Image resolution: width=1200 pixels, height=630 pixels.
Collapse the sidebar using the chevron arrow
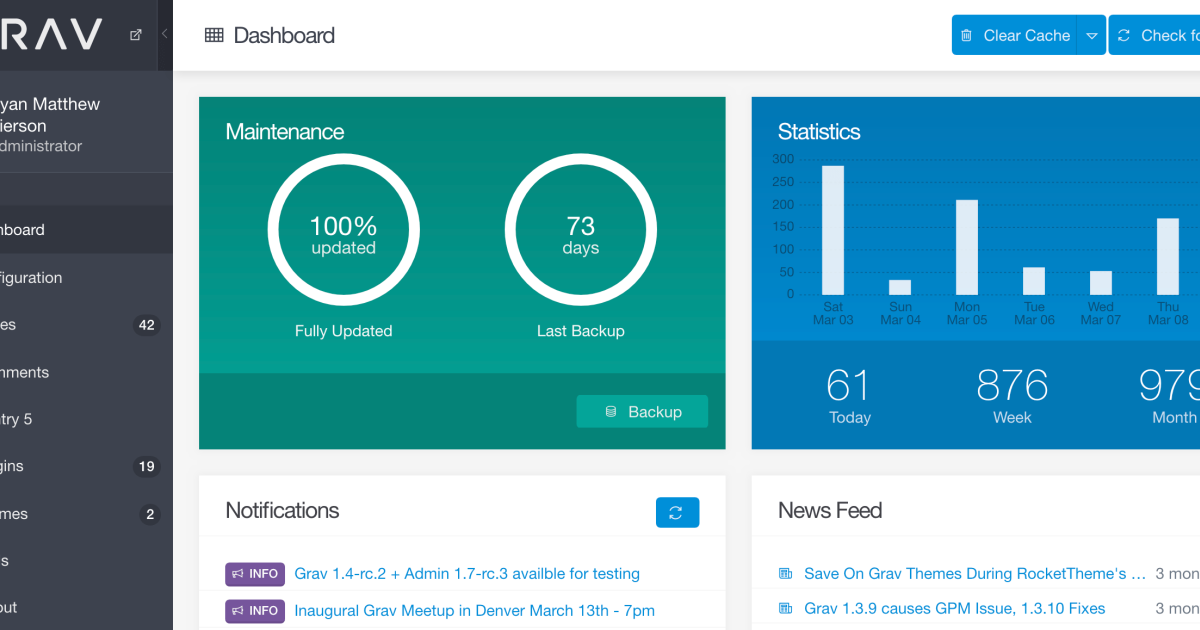tap(164, 34)
